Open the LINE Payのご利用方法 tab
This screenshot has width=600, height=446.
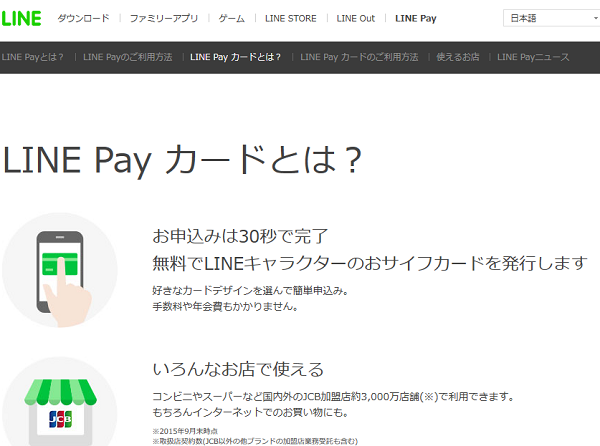127,57
